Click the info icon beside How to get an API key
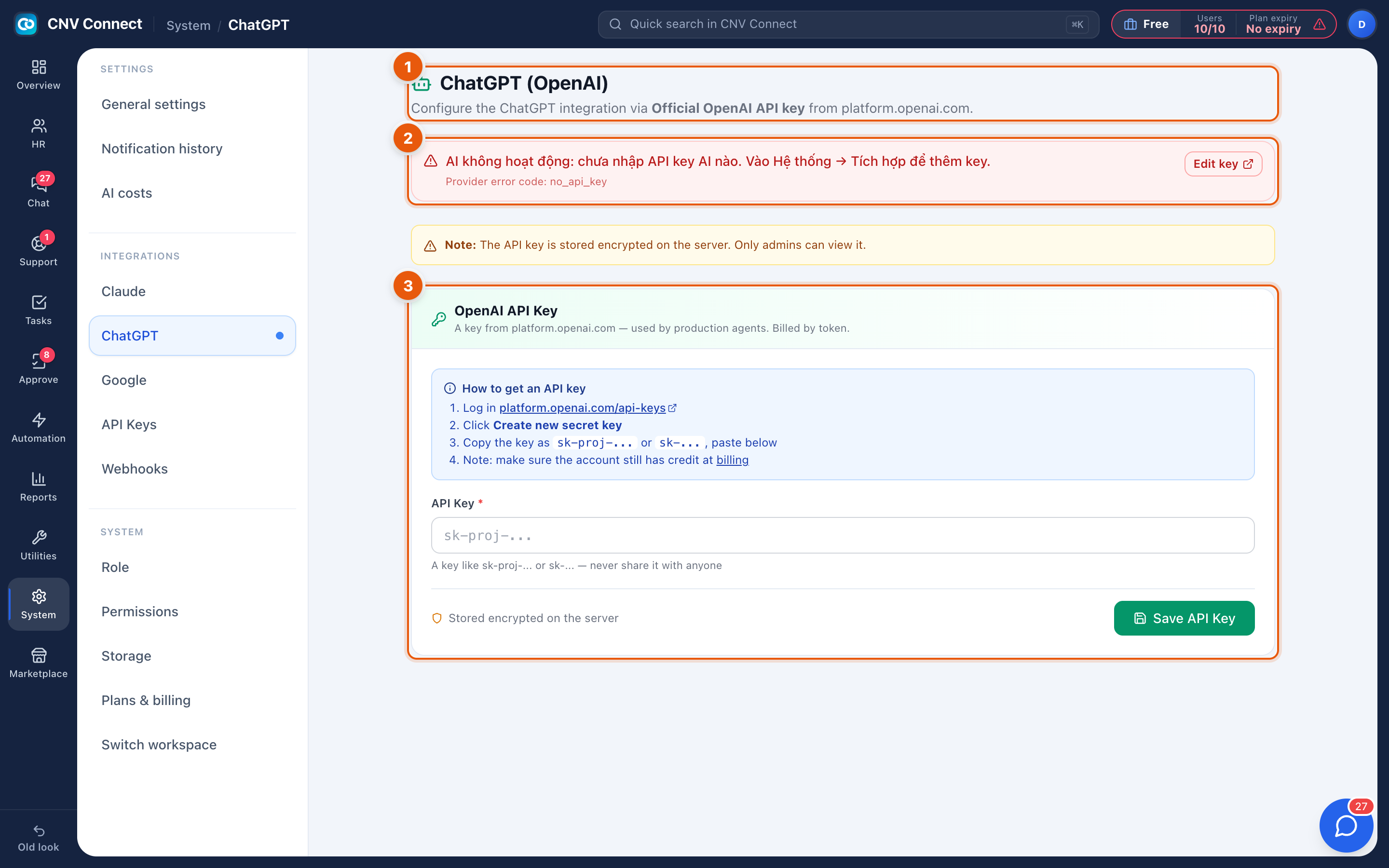Screen dimensions: 1389x868 450,389
